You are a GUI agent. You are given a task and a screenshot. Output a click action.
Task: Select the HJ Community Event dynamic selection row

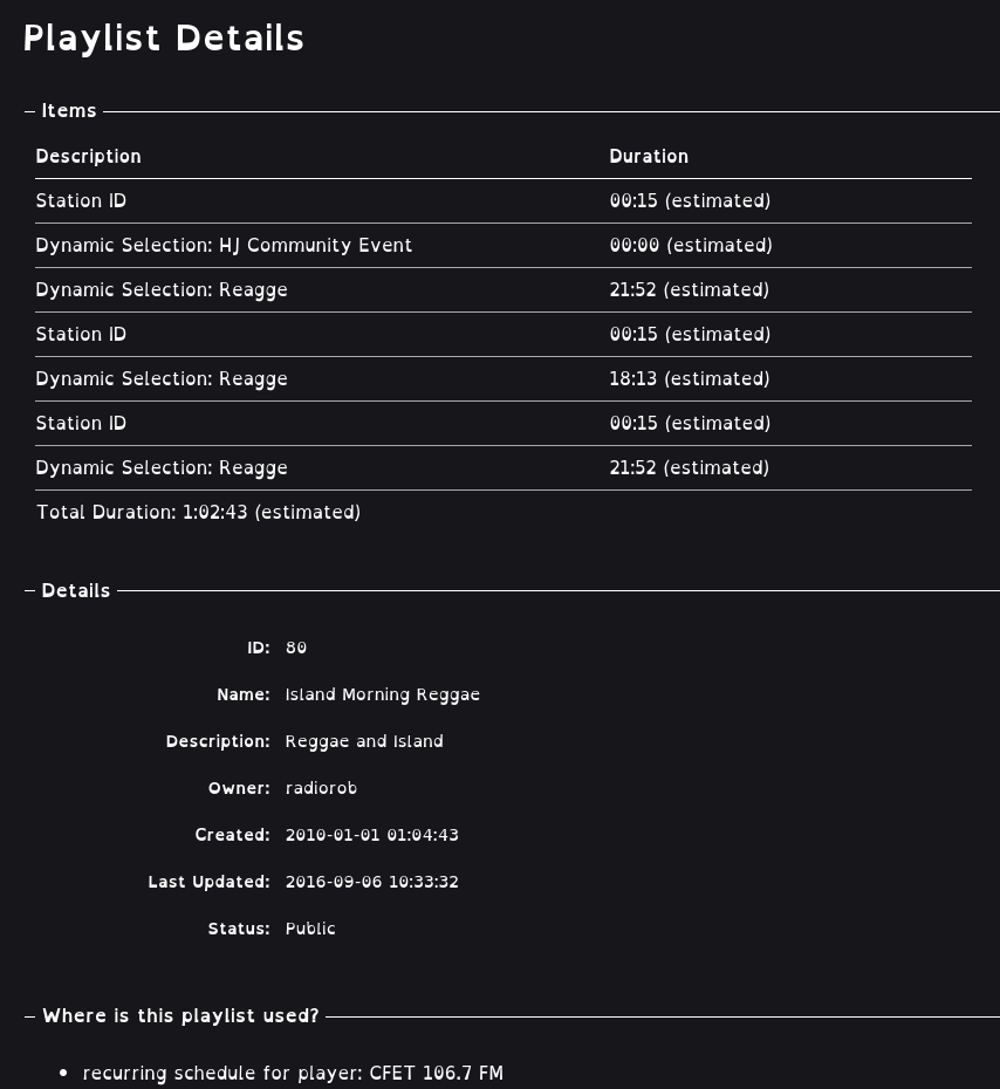point(503,245)
